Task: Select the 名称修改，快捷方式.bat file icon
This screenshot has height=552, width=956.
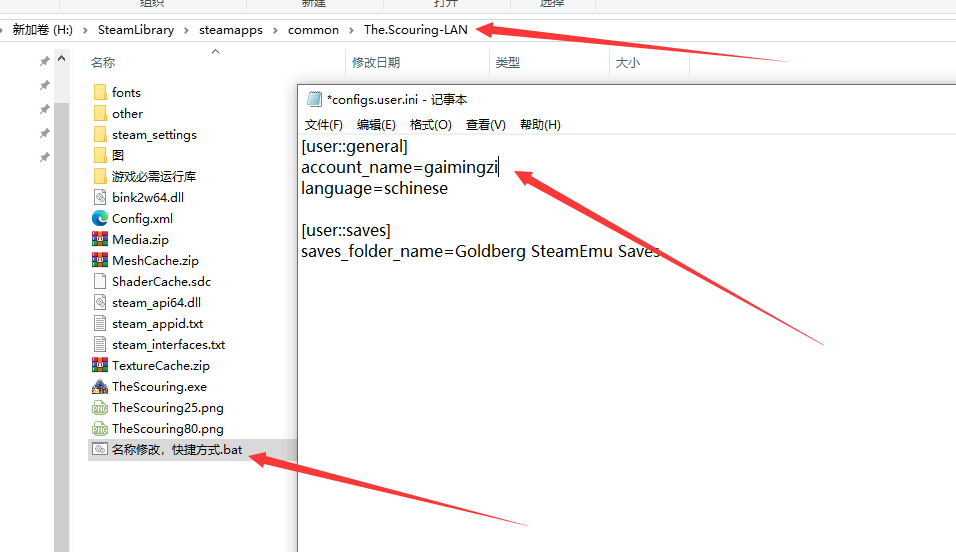Action: (x=100, y=450)
